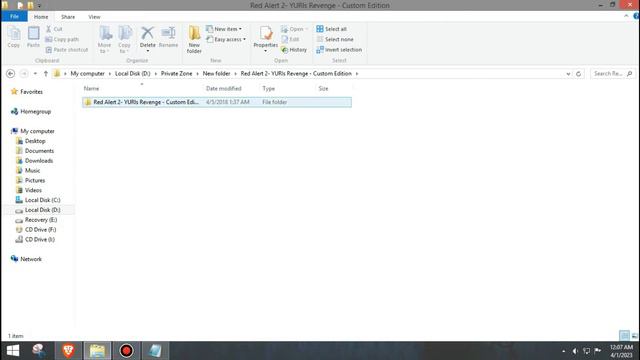
Task: Click the volume tray icon
Action: (575, 351)
